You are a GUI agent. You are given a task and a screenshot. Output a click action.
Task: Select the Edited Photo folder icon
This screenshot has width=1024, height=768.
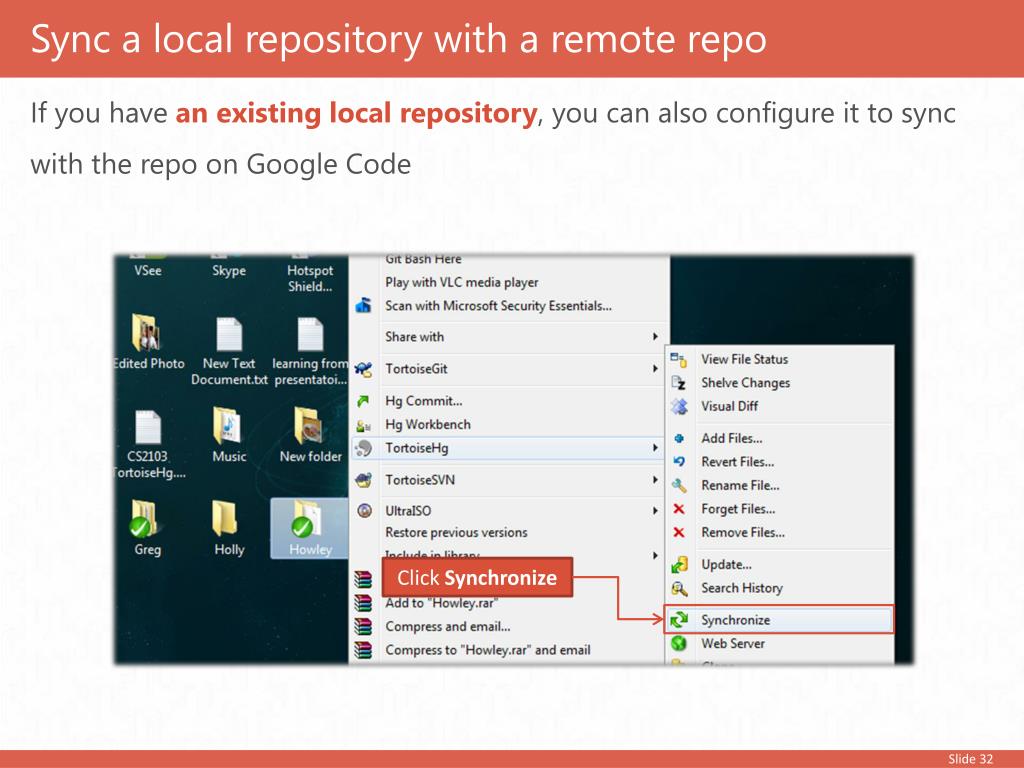tap(148, 342)
